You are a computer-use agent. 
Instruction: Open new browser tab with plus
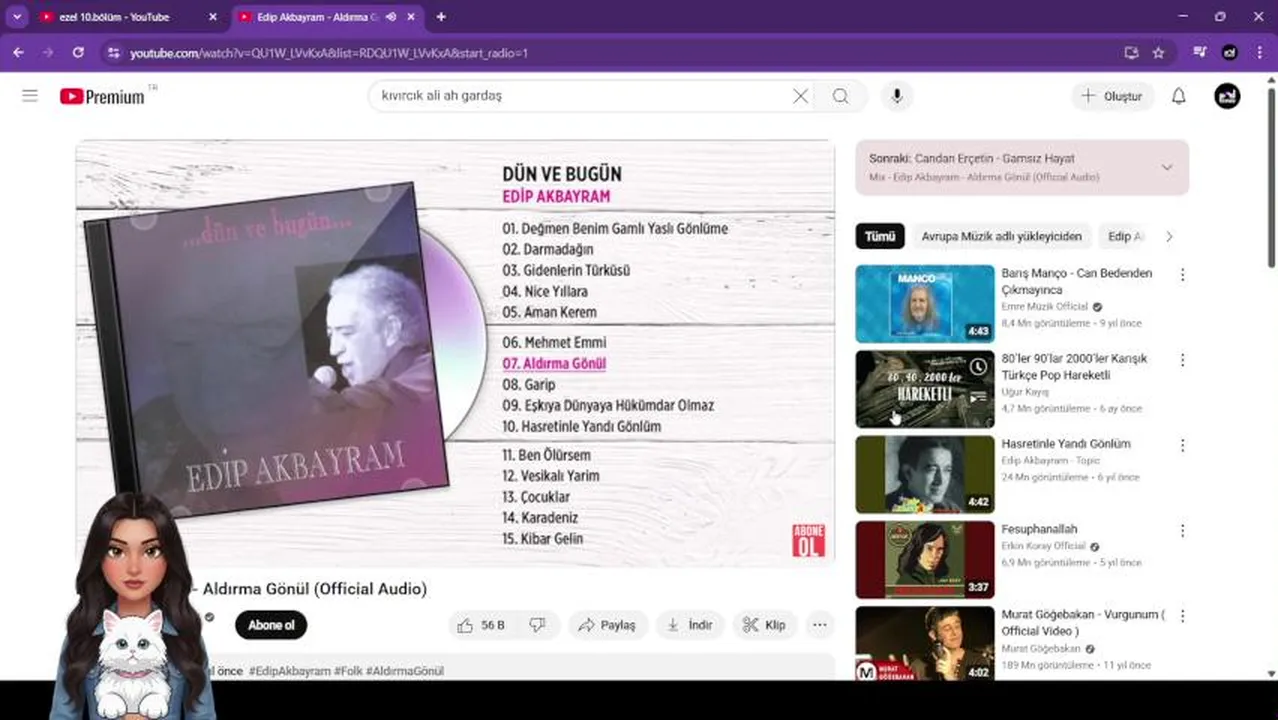(441, 17)
